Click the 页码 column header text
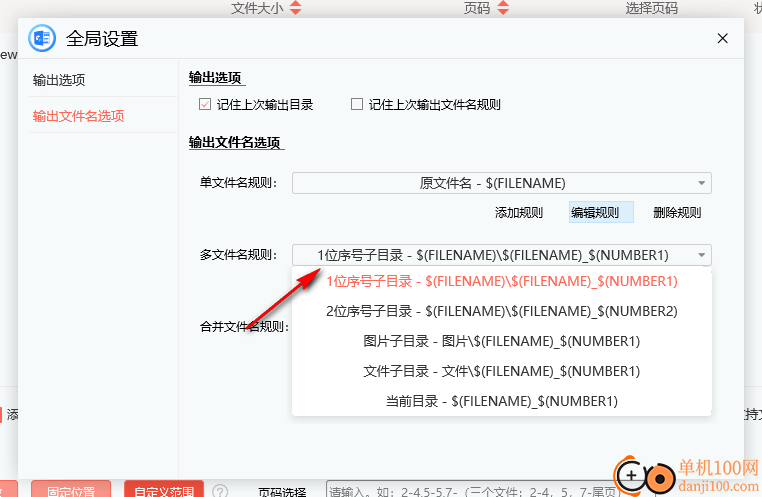The width and height of the screenshot is (762, 497). [477, 8]
